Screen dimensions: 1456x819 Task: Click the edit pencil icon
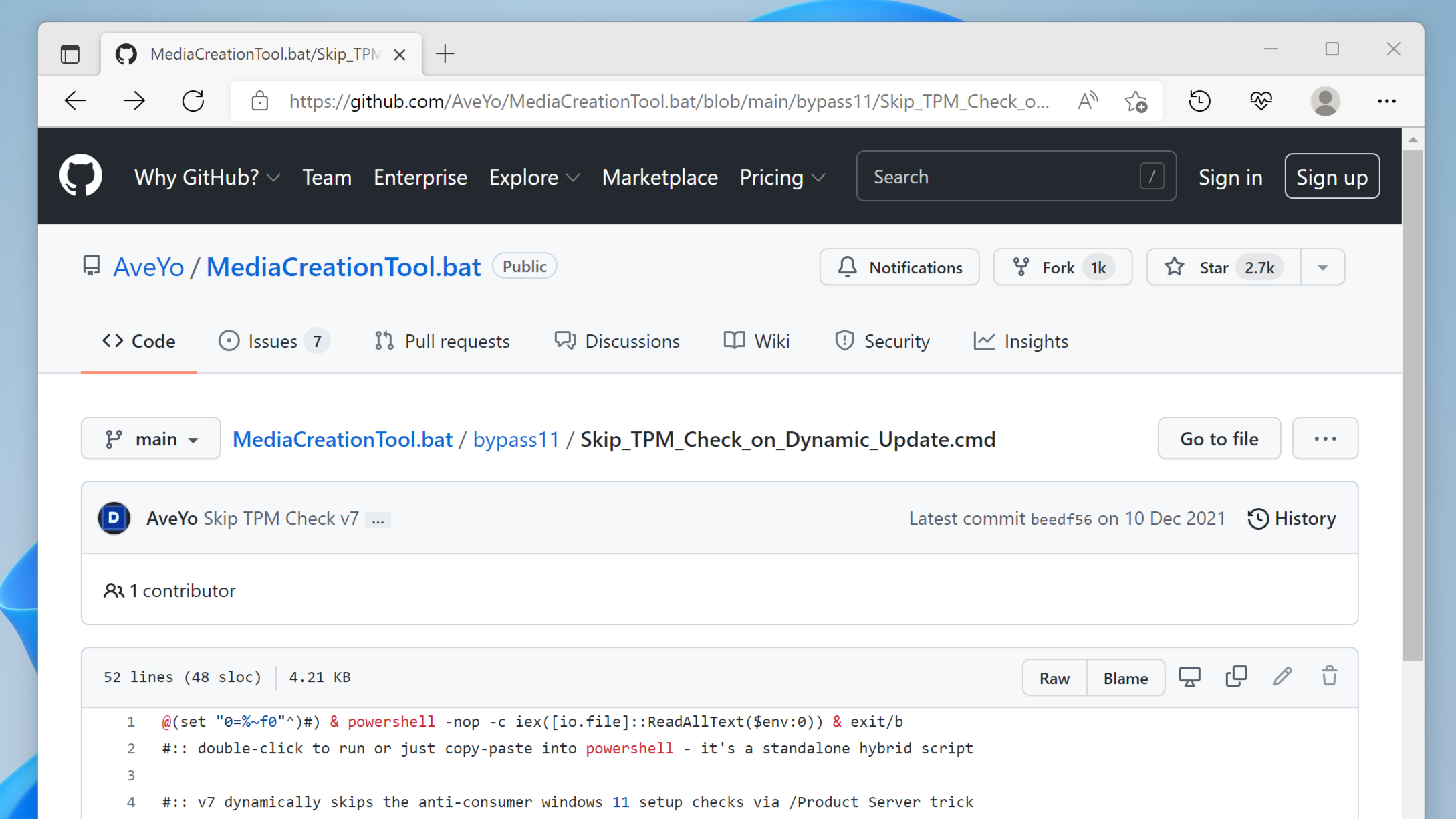[1282, 677]
